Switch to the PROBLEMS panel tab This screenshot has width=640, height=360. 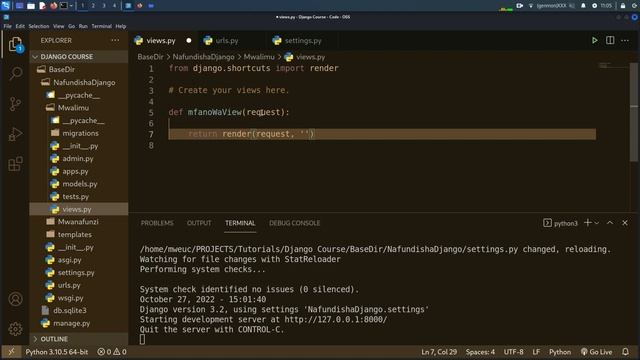coord(157,223)
